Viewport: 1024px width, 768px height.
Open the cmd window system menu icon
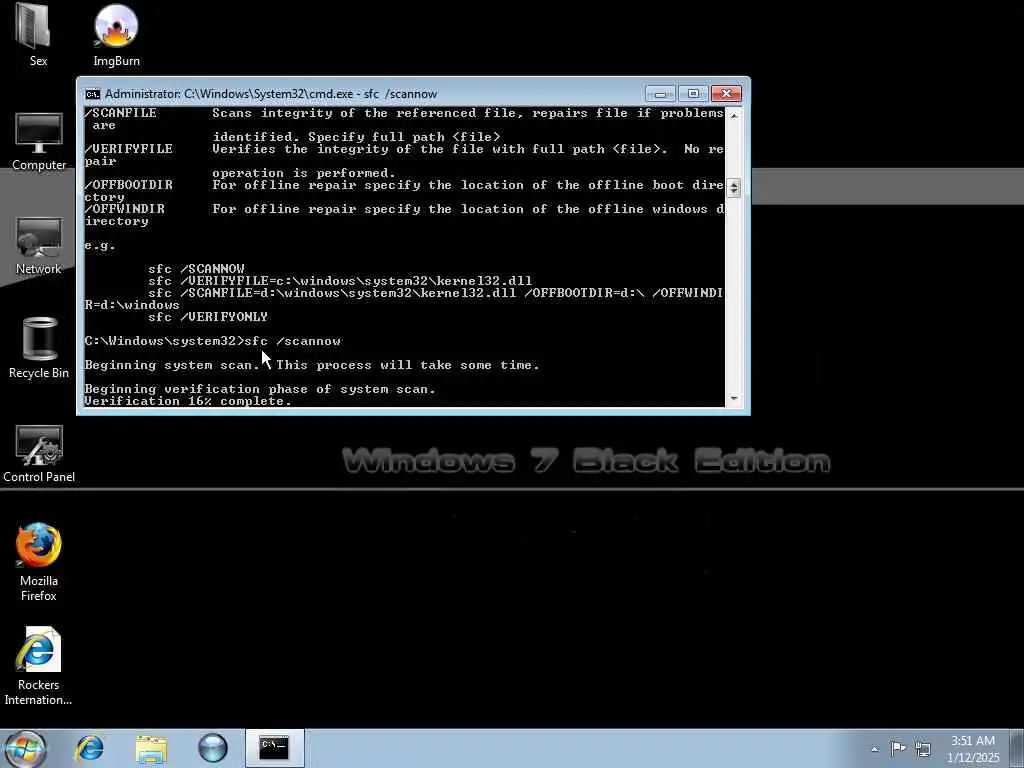point(93,94)
